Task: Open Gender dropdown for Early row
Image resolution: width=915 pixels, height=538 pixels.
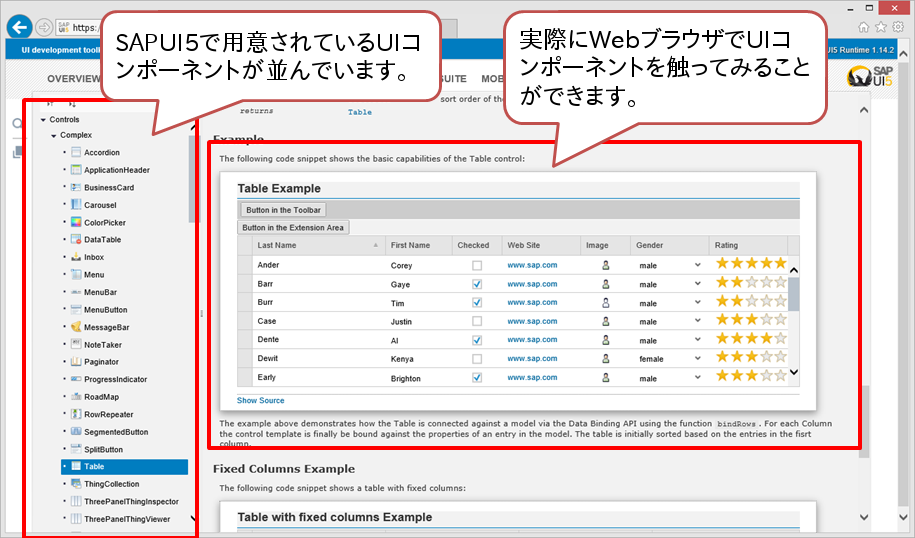Action: coord(697,378)
